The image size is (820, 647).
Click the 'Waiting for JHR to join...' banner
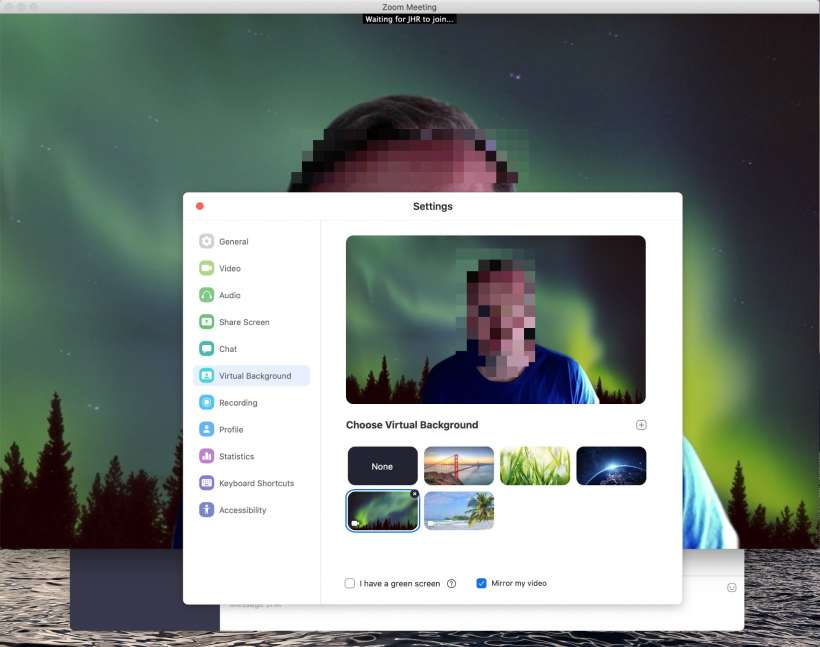409,19
